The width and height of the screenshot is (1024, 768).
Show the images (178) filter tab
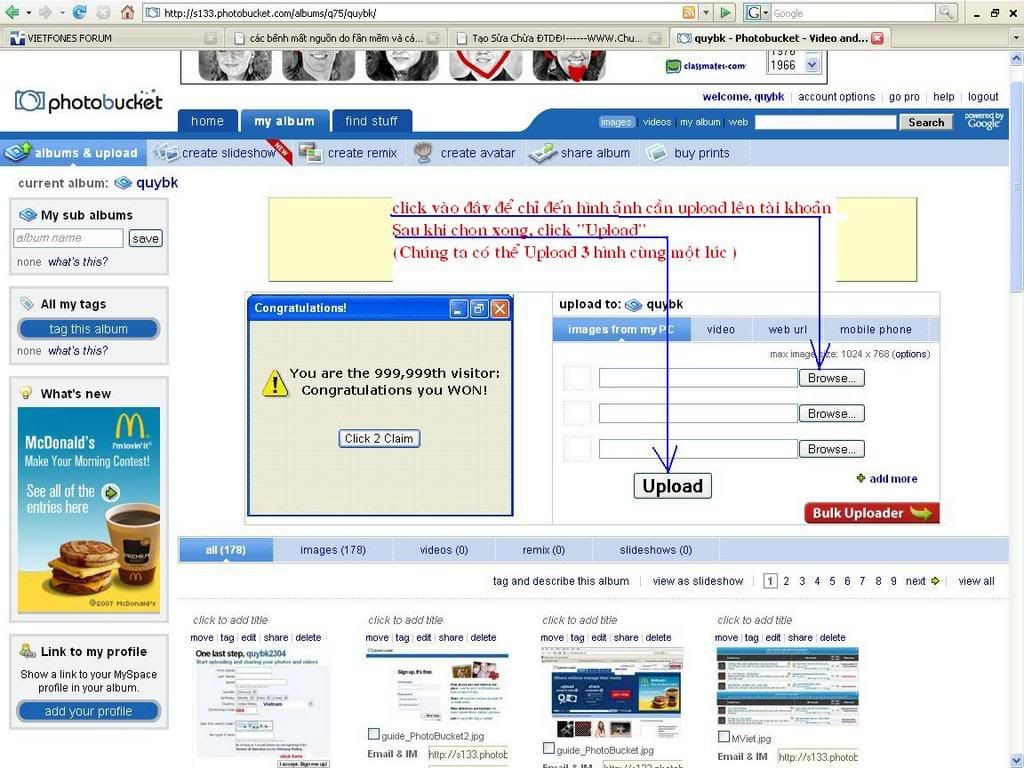pyautogui.click(x=333, y=550)
